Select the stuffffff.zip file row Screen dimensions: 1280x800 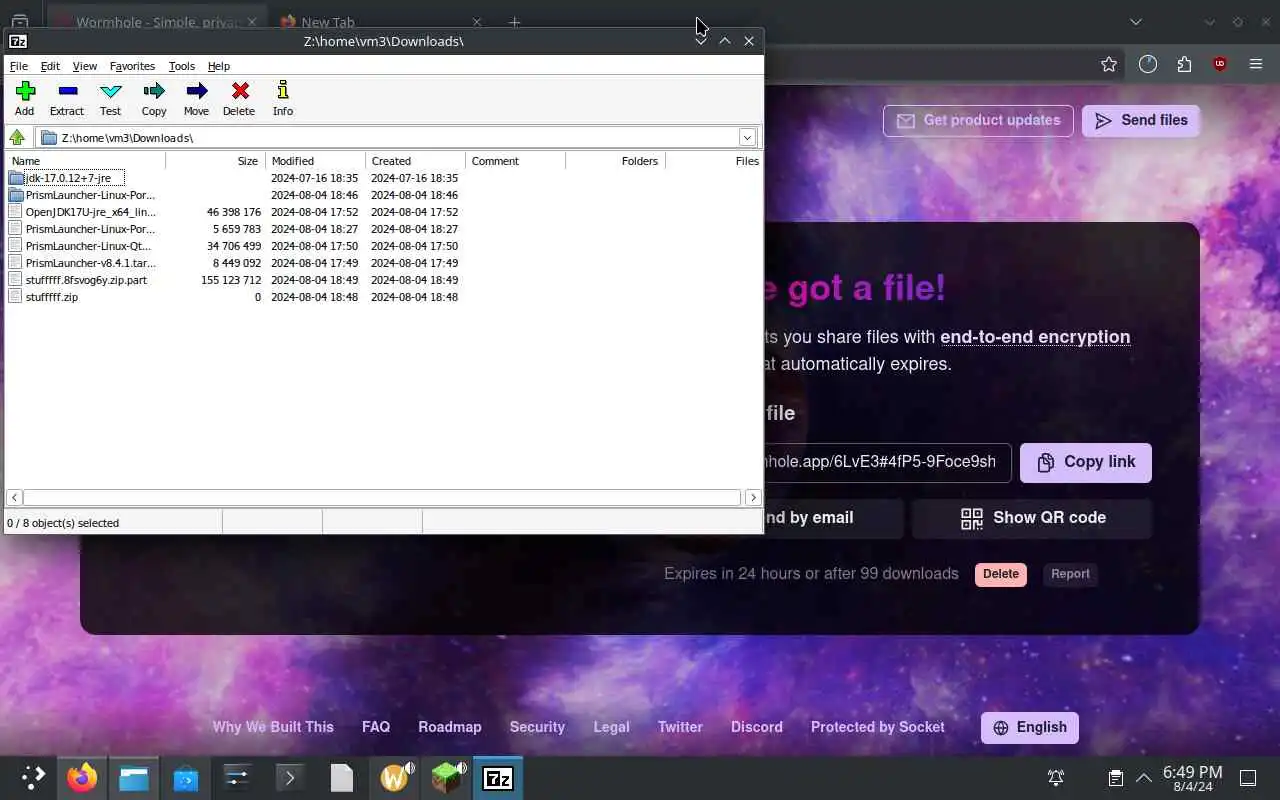tap(52, 297)
